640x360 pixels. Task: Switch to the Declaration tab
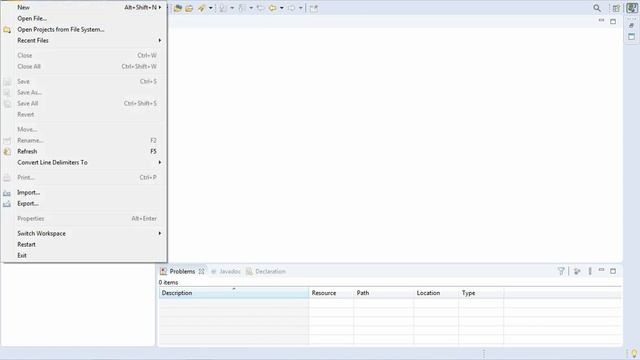(266, 271)
